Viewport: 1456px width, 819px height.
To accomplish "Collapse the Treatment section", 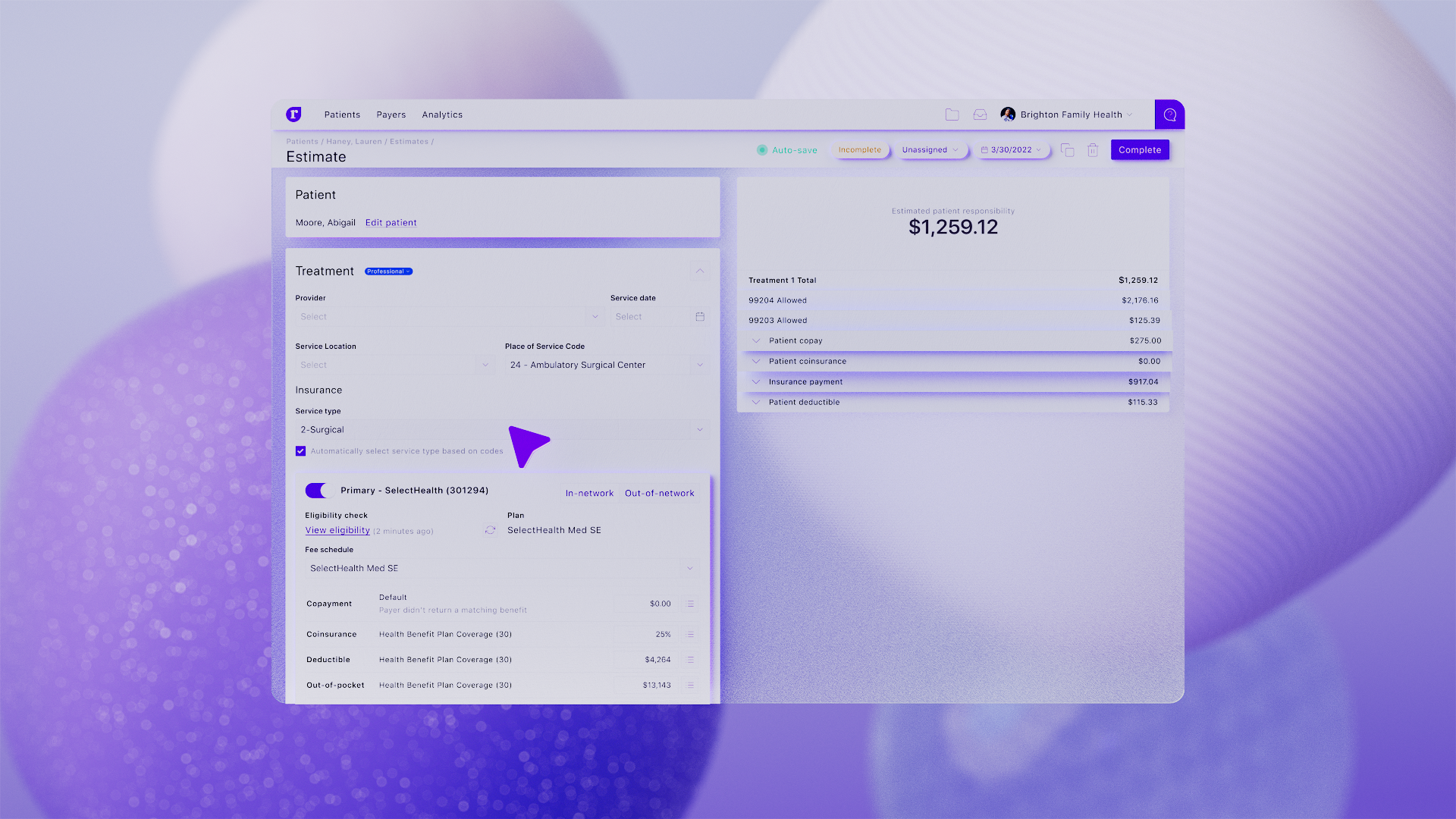I will (700, 271).
